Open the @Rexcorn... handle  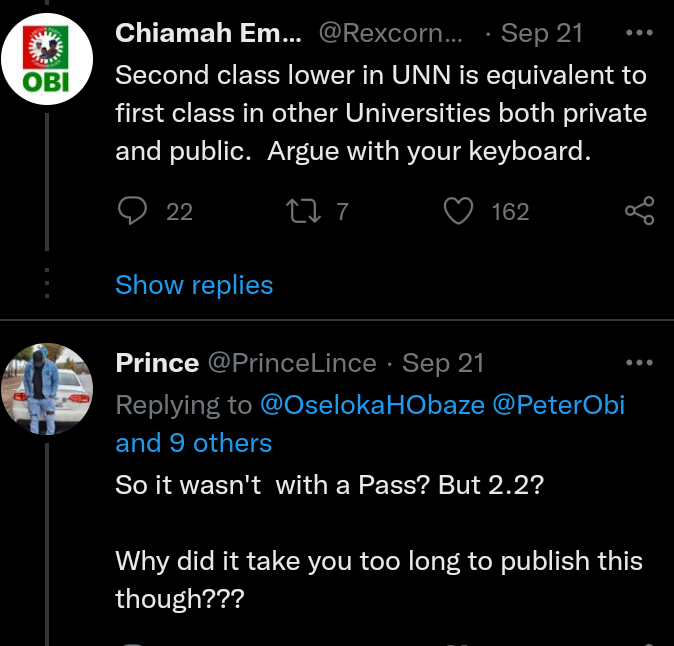(391, 33)
